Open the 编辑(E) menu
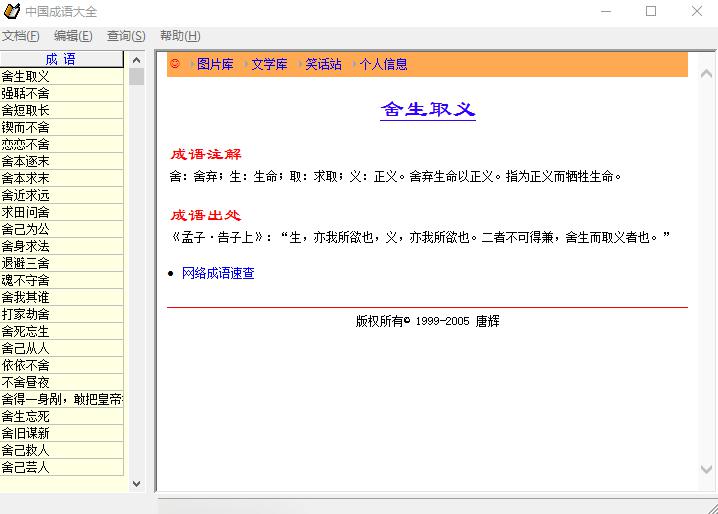 coord(73,36)
